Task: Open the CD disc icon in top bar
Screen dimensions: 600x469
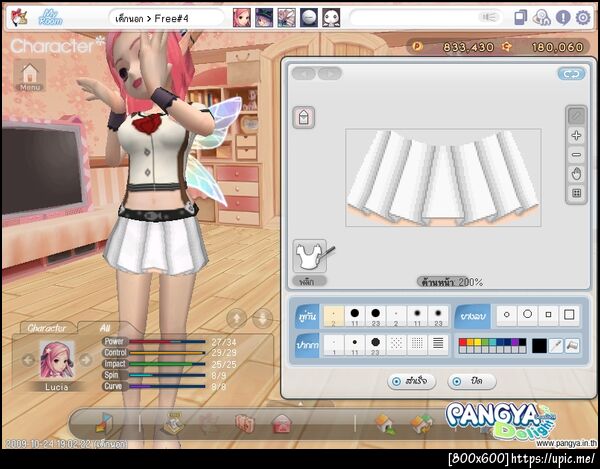Action: coord(541,18)
